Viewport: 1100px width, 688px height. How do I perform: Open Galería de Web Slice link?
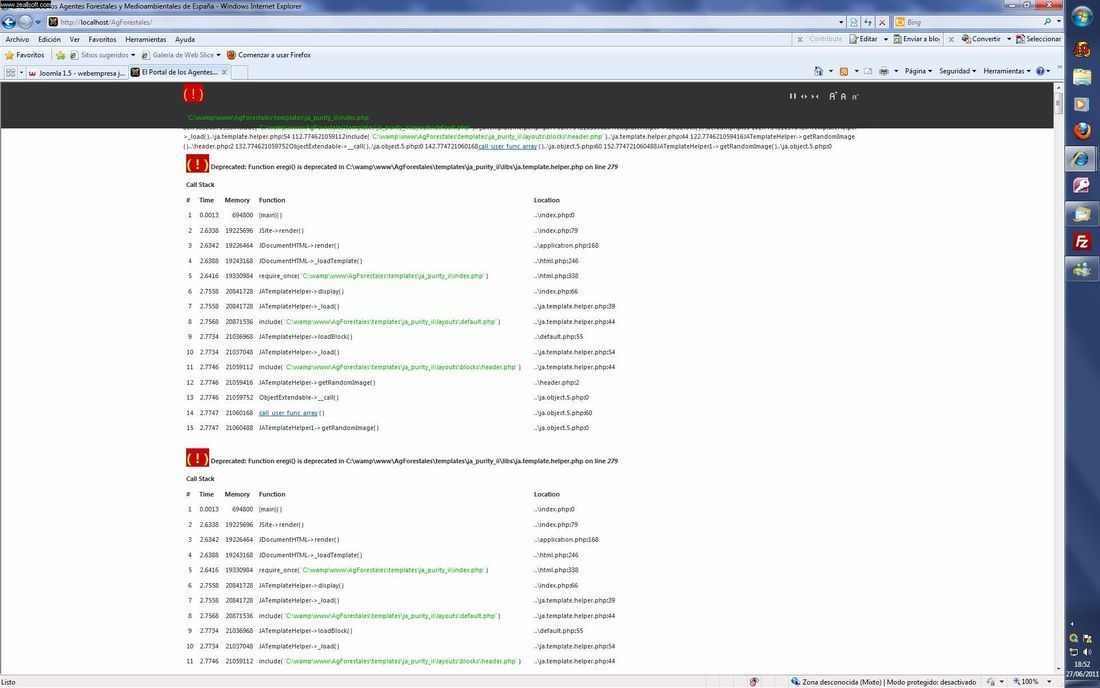coord(181,55)
